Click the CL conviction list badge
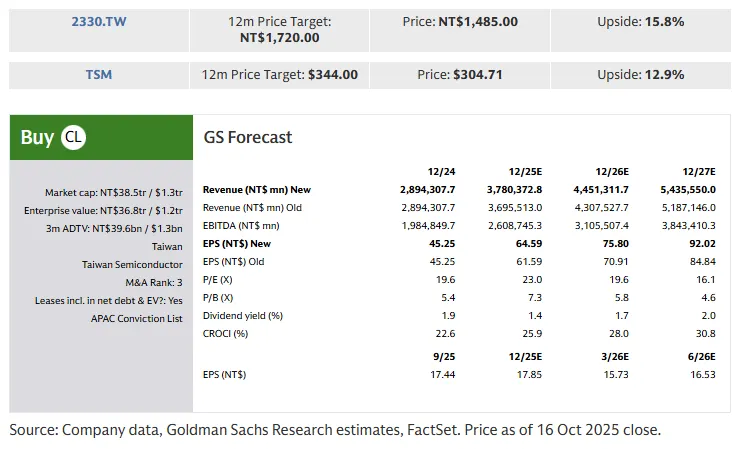This screenshot has width=746, height=449. 73,137
